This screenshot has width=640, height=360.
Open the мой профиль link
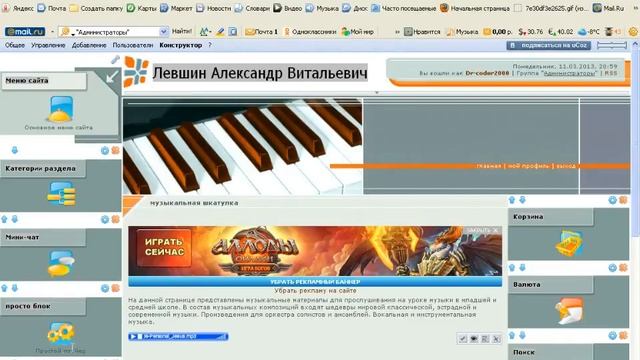[529, 166]
